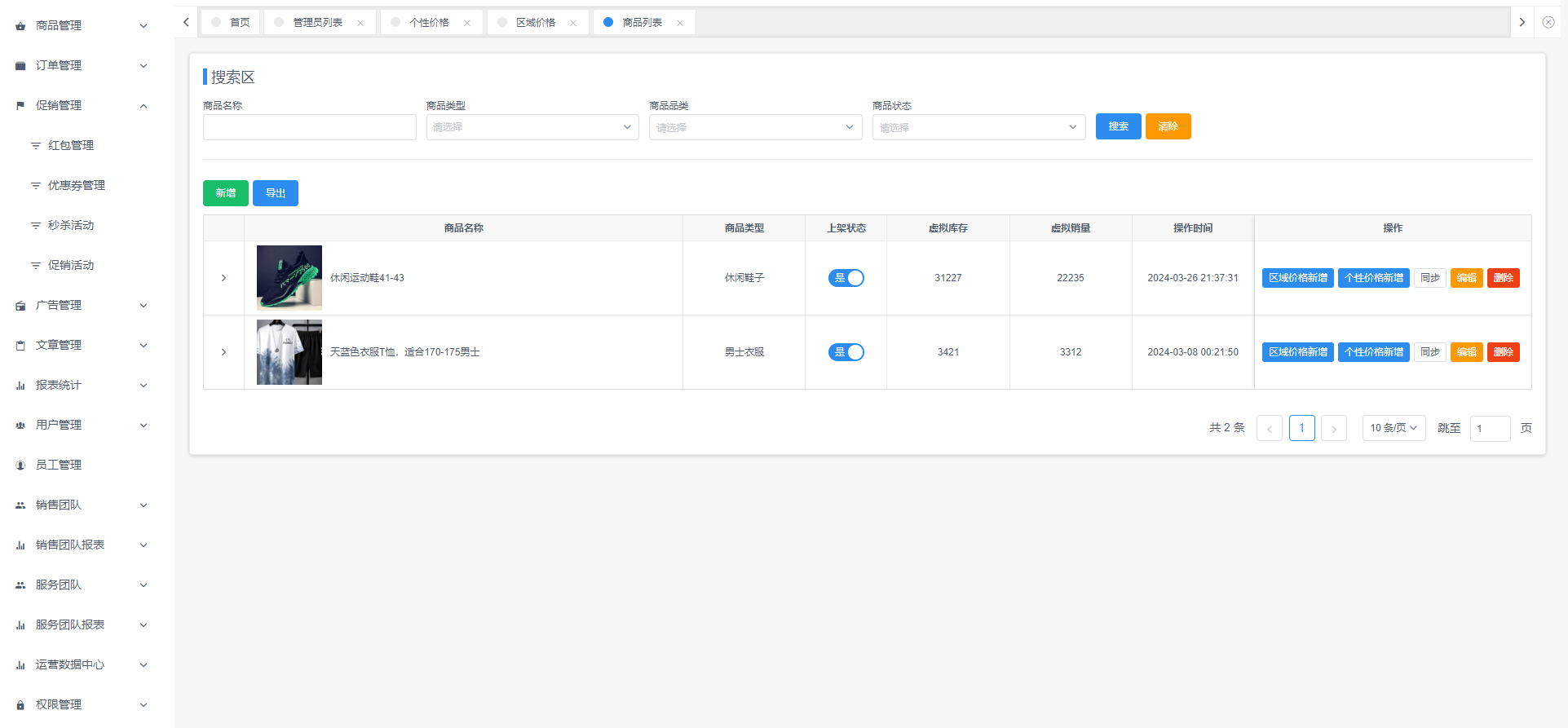This screenshot has height=728, width=1568.
Task: Click the next page arrow
Action: [x=1334, y=428]
